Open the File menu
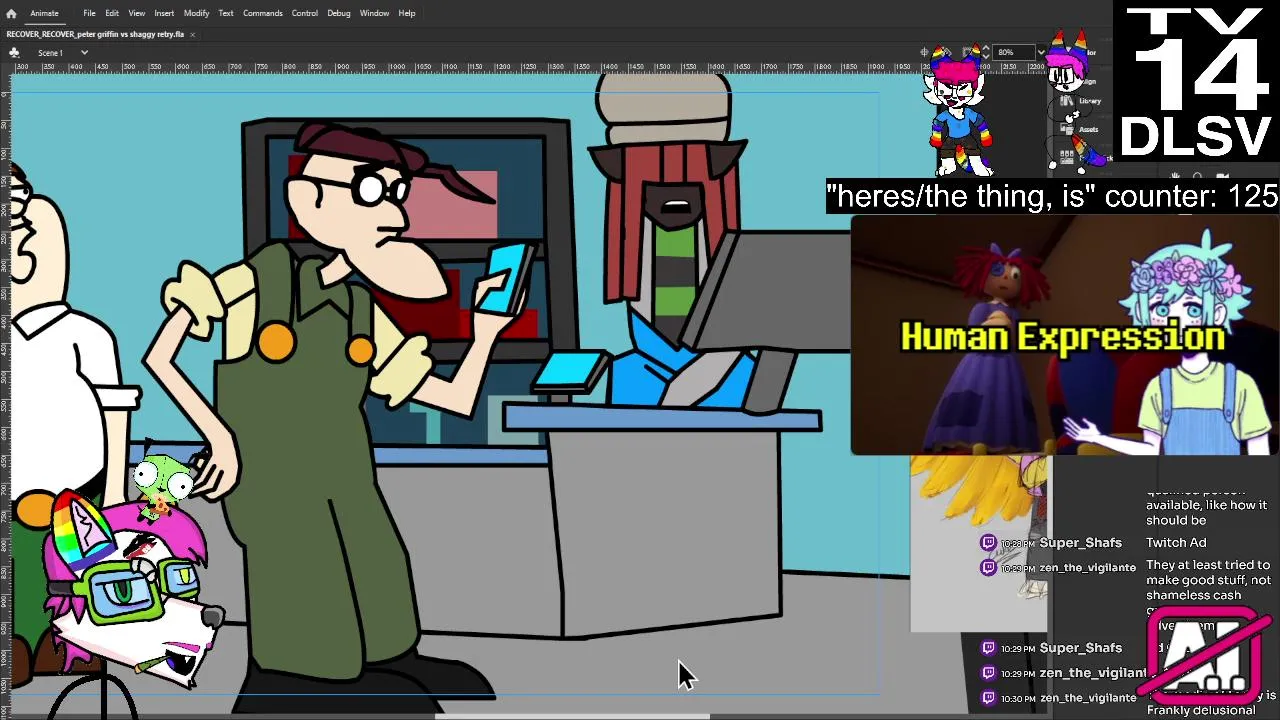This screenshot has height=720, width=1280. [x=89, y=13]
